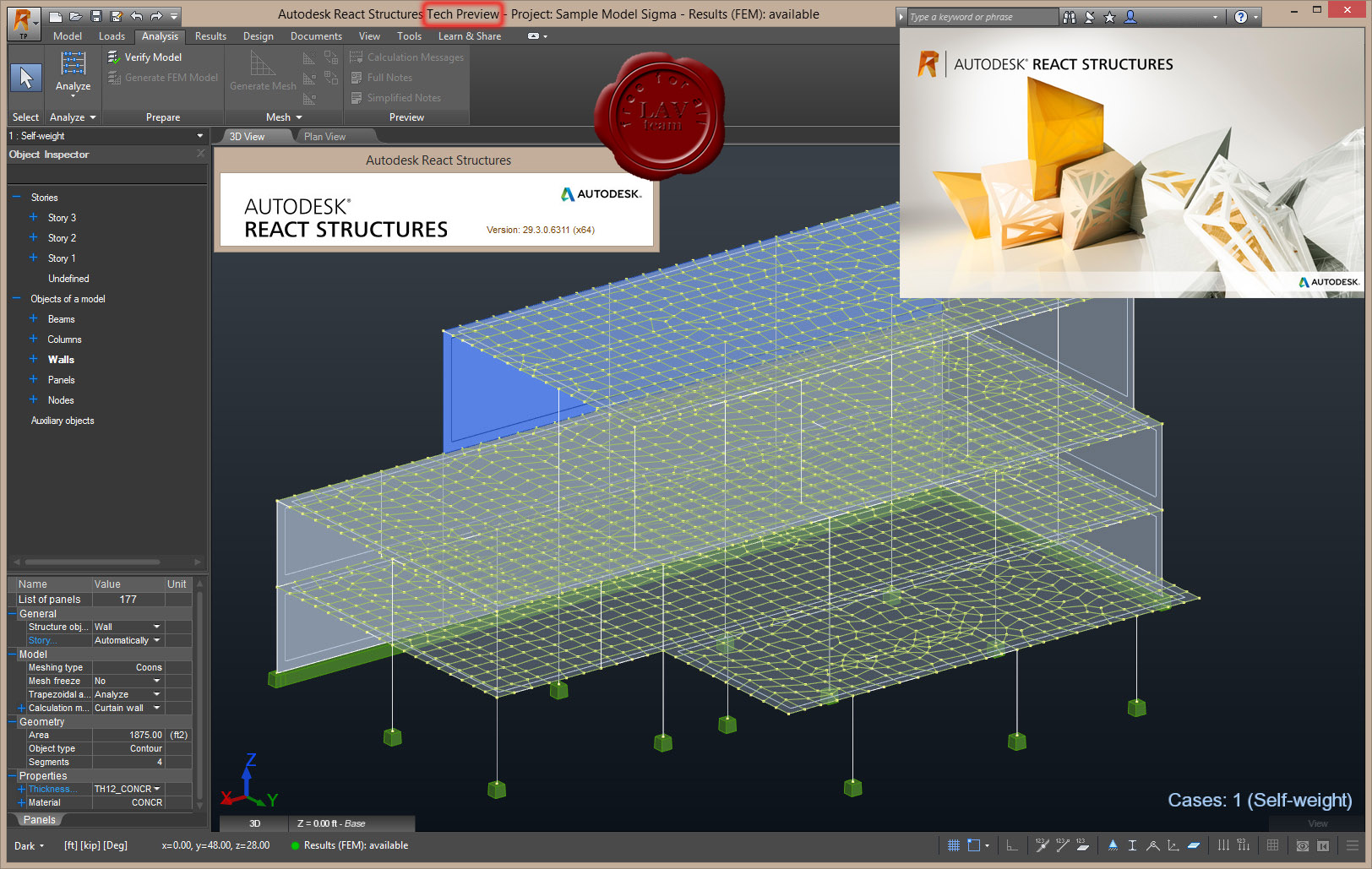
Task: Toggle node numbers display icon
Action: click(1043, 845)
